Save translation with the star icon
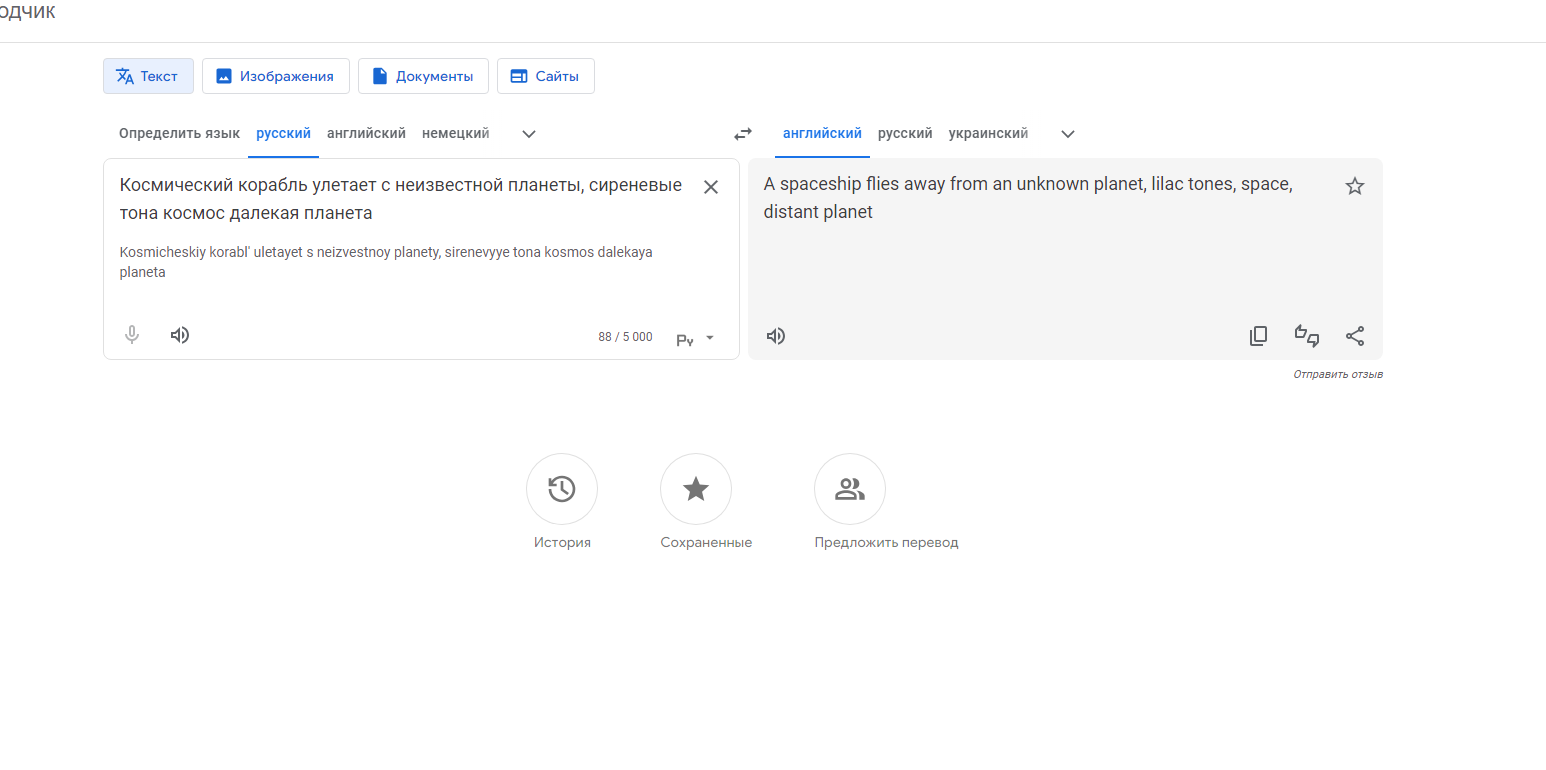 1355,186
